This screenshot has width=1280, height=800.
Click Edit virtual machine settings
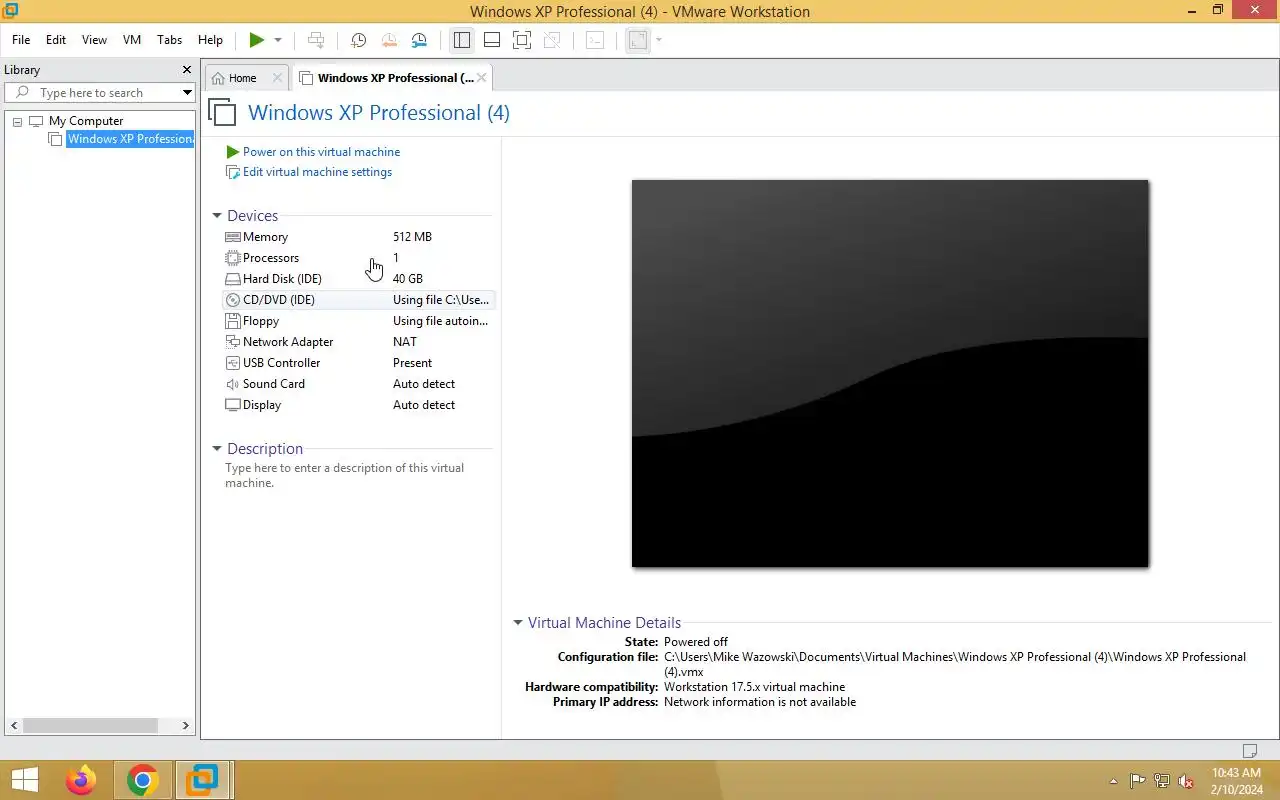[317, 172]
